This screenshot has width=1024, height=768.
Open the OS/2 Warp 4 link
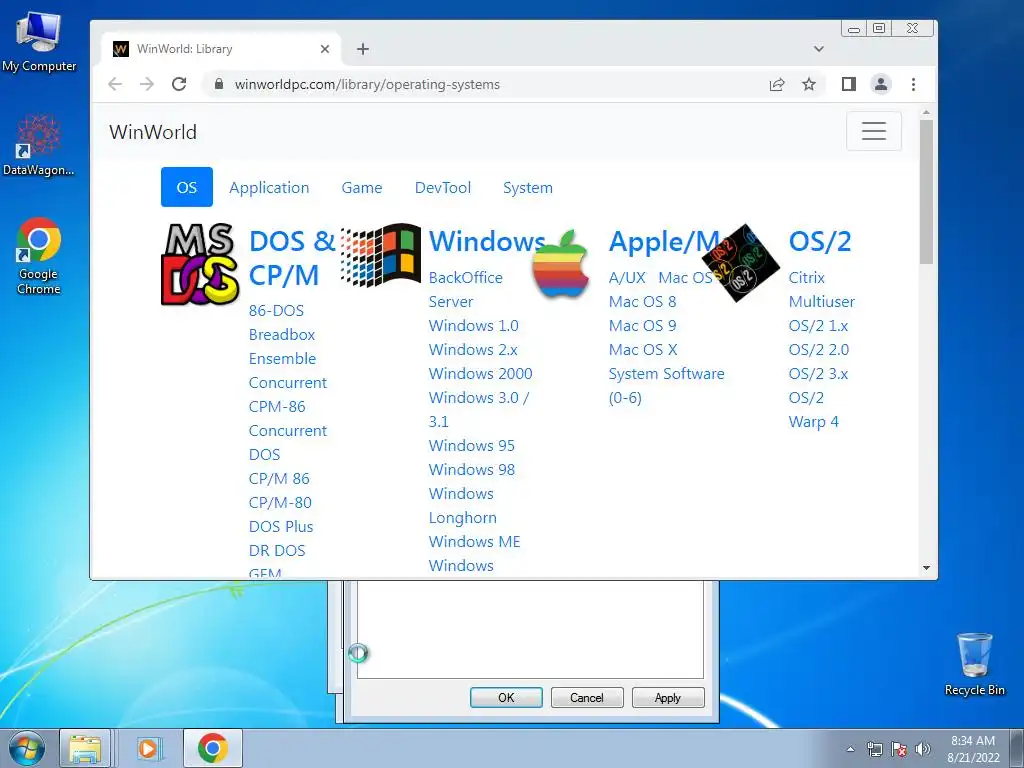[814, 410]
